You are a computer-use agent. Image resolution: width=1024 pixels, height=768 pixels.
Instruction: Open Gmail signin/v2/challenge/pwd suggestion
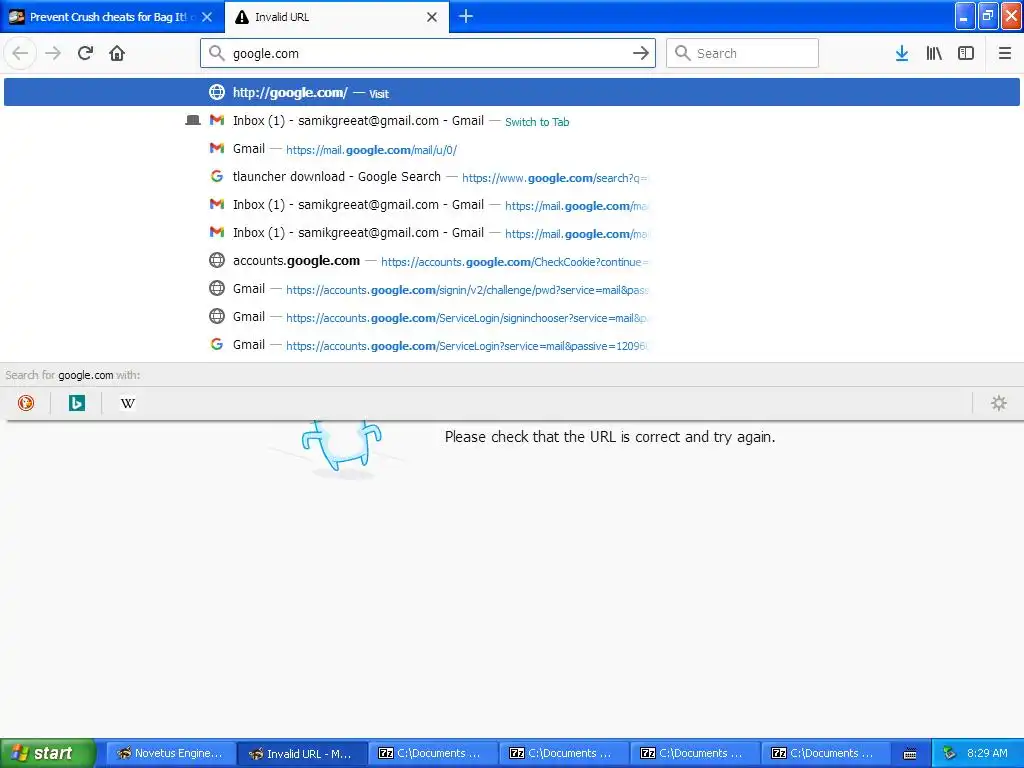point(511,289)
